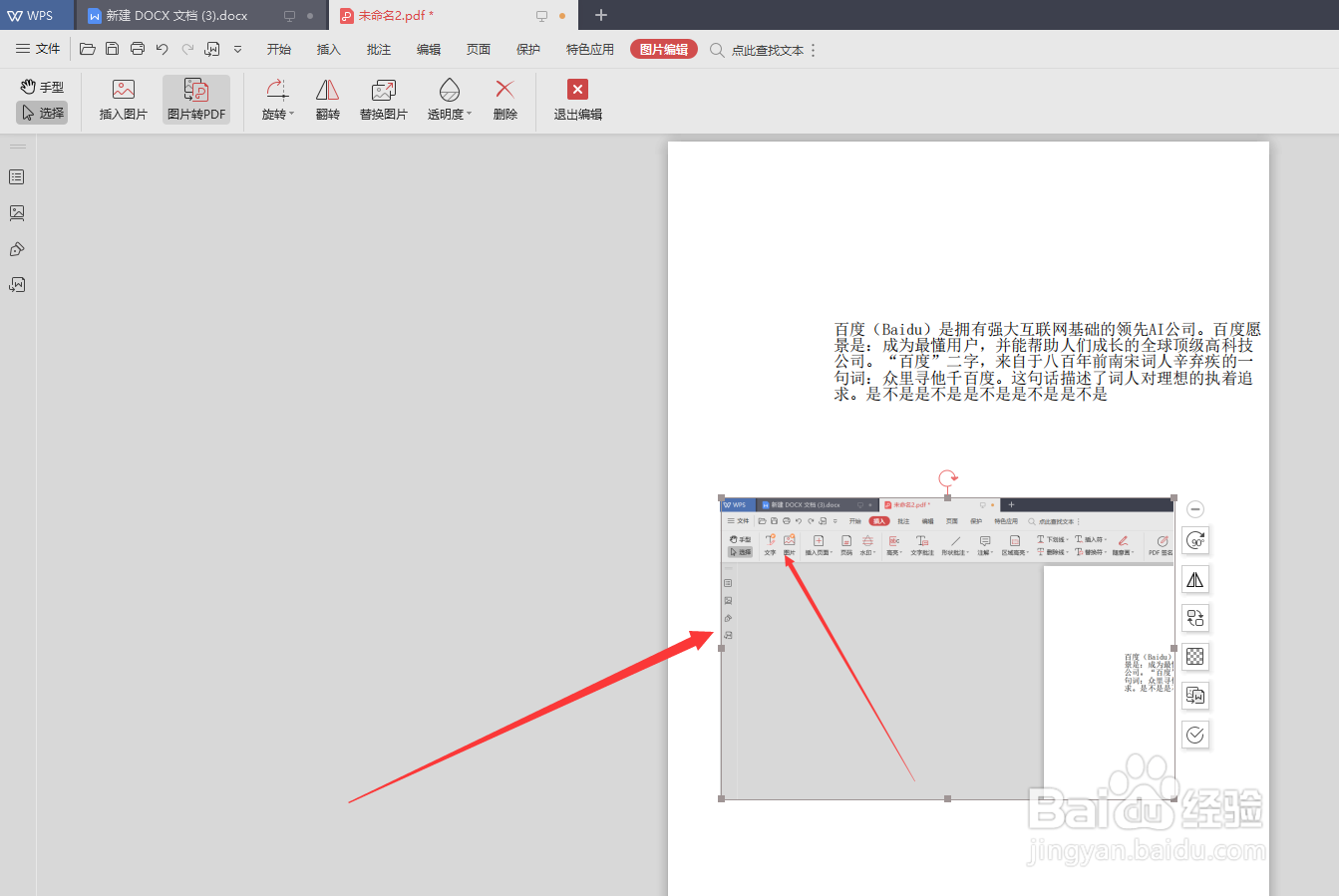The image size is (1339, 896).
Task: Click the Redo arrow icon
Action: (x=187, y=49)
